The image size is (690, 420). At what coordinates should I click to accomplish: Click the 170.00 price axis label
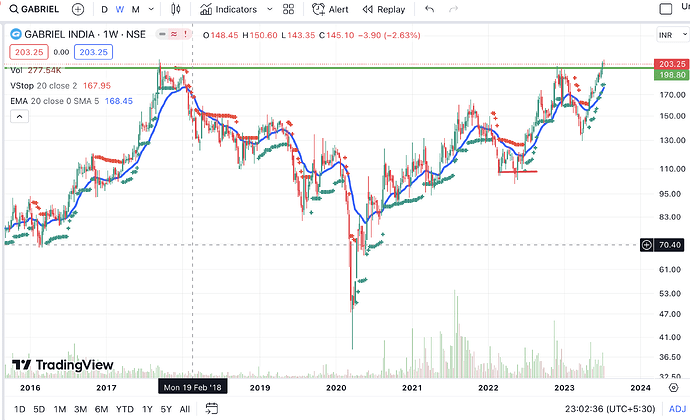tap(672, 95)
